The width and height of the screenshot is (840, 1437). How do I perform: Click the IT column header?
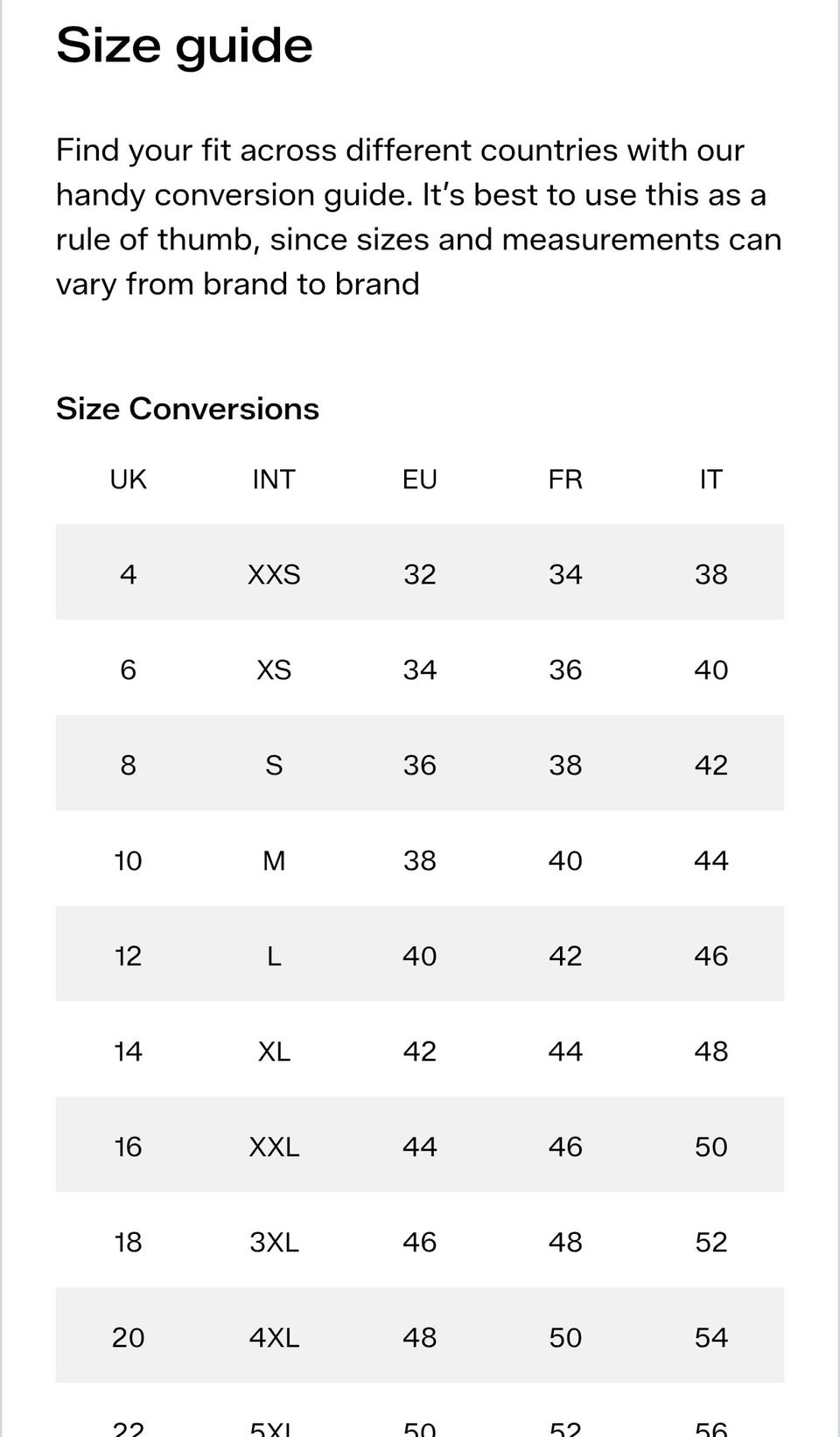(x=710, y=480)
